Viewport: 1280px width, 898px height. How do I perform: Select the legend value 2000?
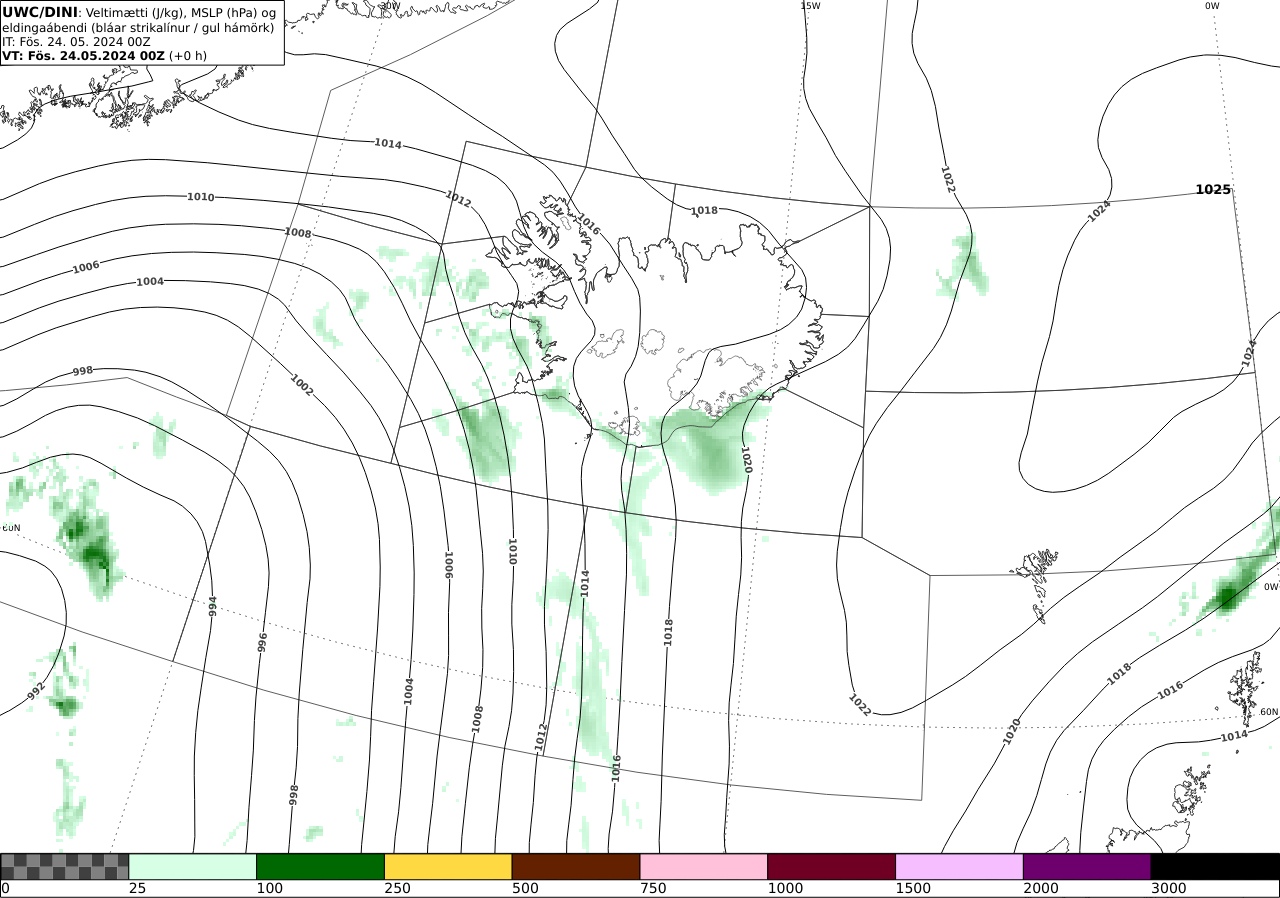[x=1040, y=888]
